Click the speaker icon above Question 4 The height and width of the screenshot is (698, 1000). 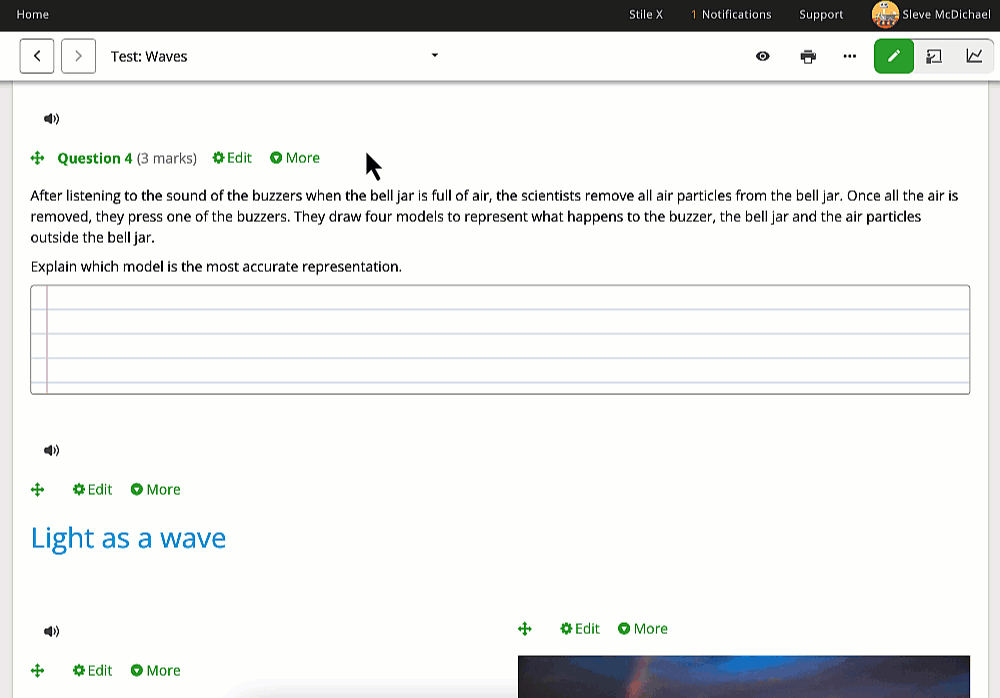(51, 119)
